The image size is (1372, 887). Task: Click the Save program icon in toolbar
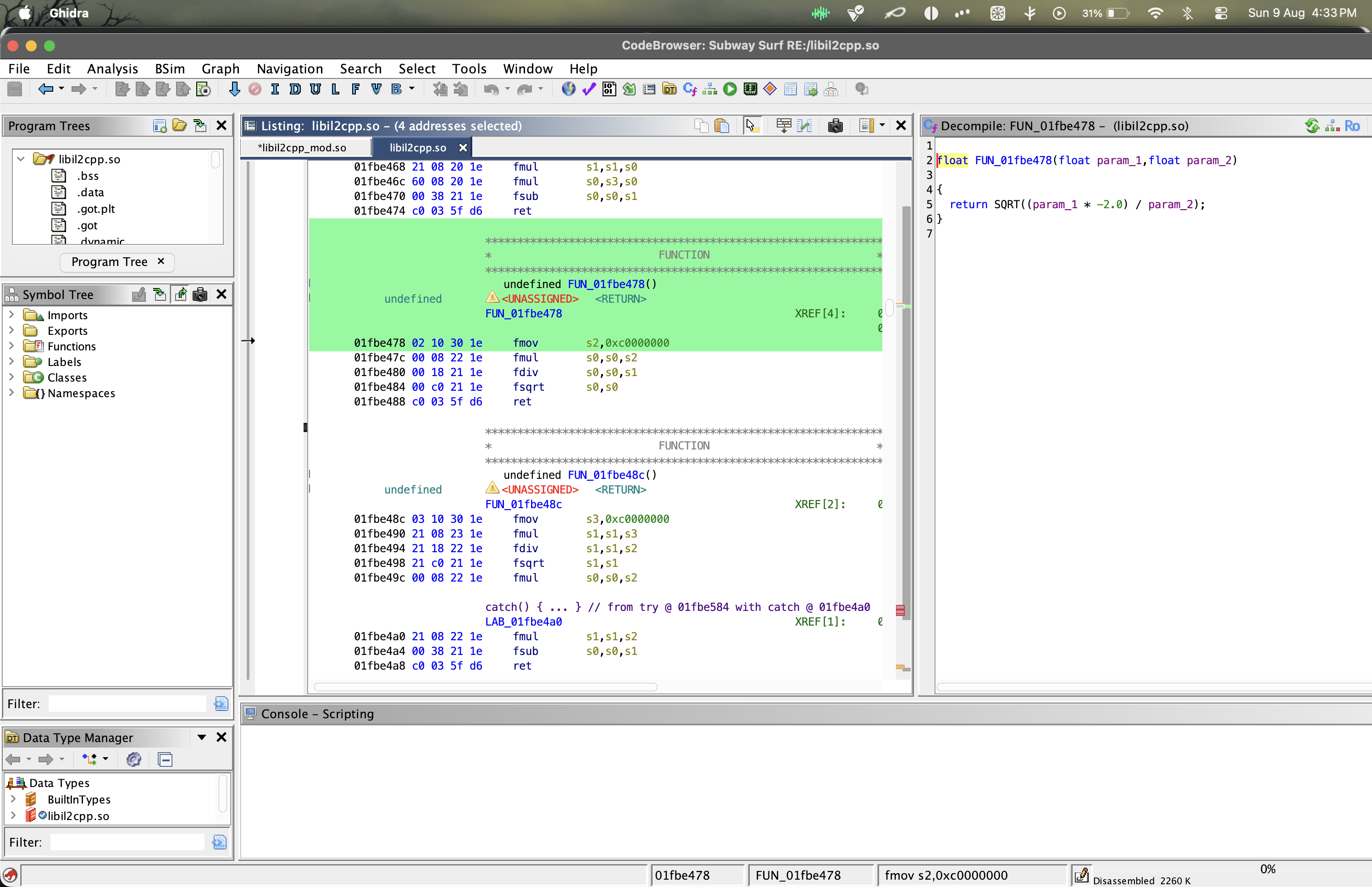[x=15, y=89]
